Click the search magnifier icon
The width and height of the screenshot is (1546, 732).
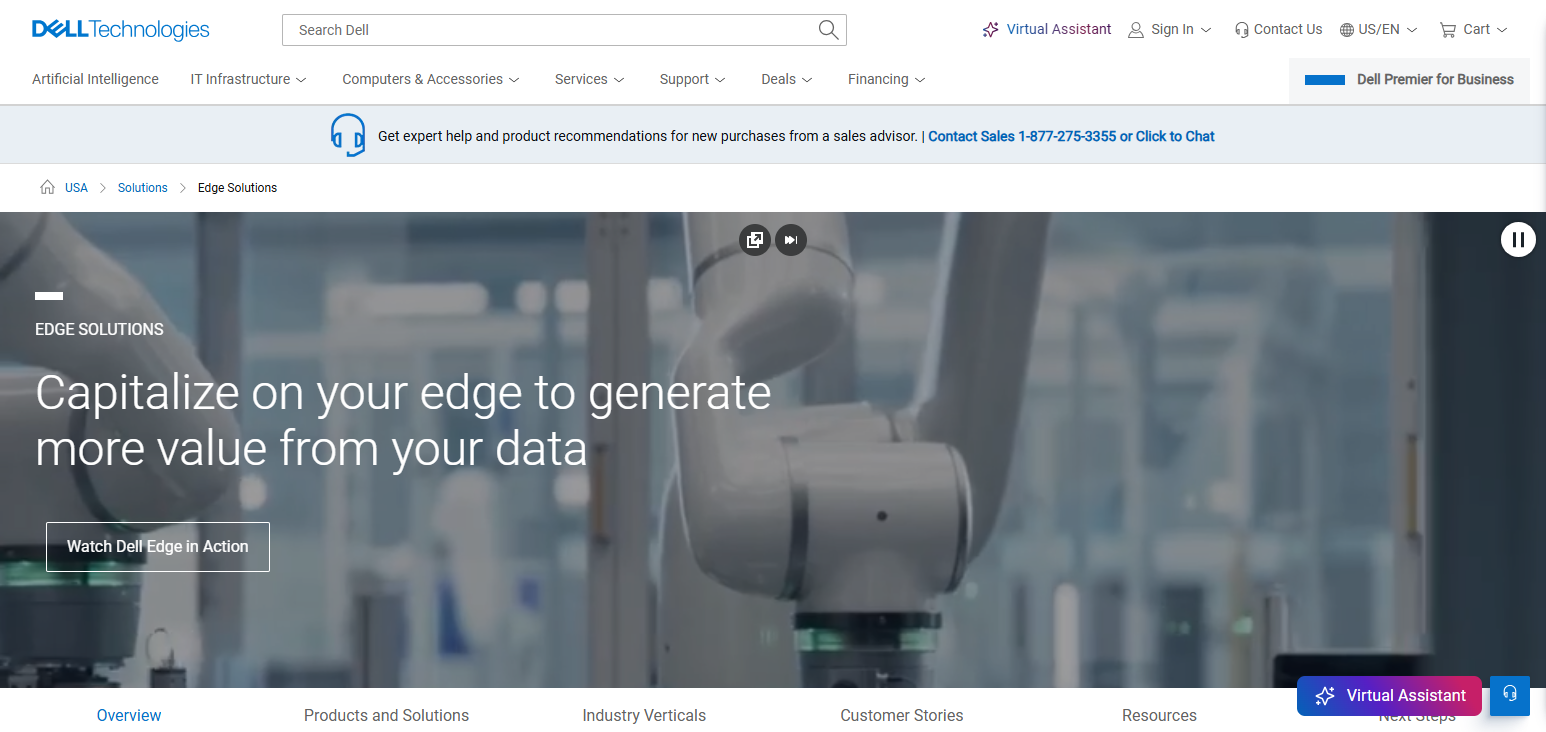828,30
